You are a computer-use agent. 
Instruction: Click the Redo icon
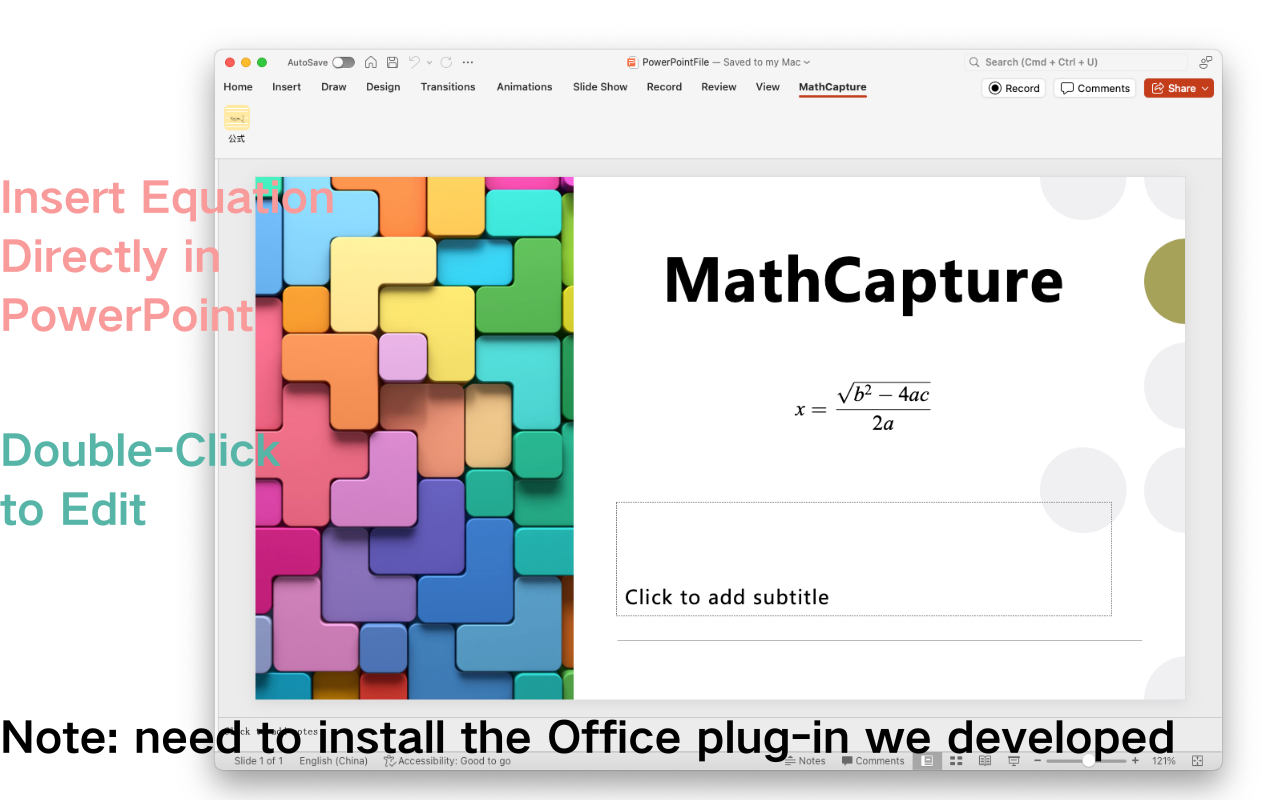coord(446,61)
